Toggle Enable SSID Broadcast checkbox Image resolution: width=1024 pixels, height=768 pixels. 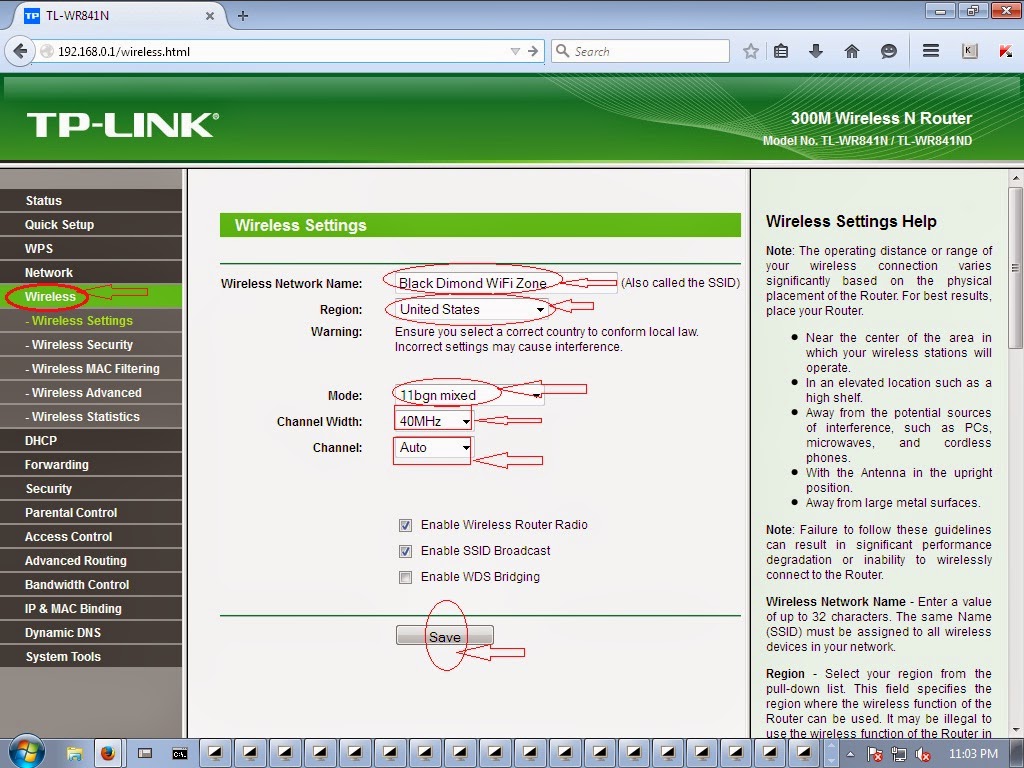pyautogui.click(x=406, y=551)
